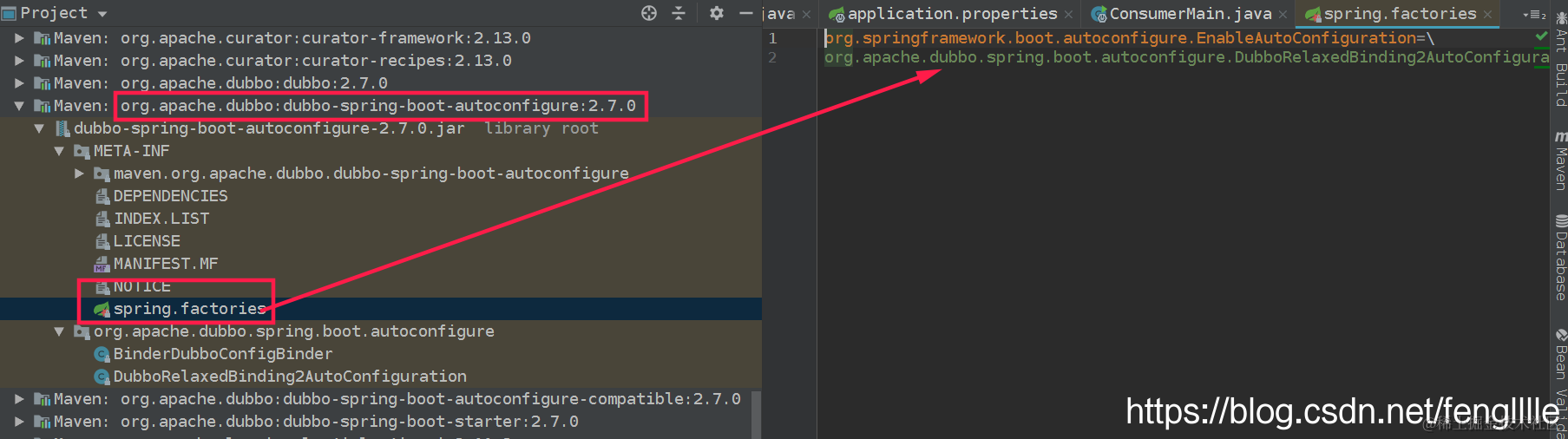
Task: Click the application.properties tab icon
Action: click(836, 15)
